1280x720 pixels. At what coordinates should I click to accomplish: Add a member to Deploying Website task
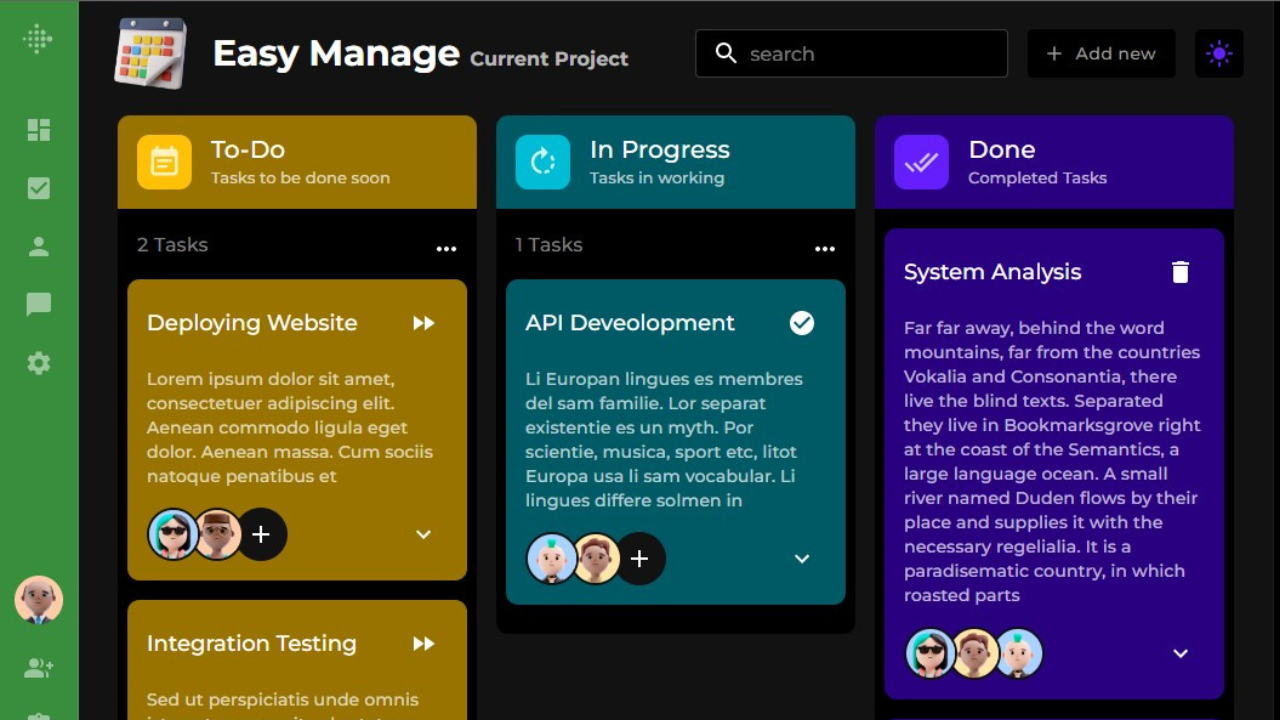click(x=261, y=534)
